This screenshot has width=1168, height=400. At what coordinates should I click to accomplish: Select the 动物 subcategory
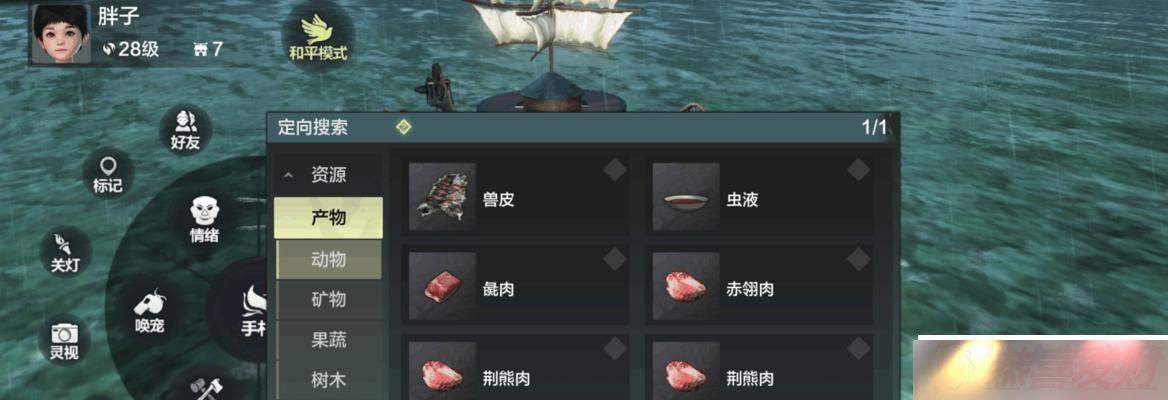[x=328, y=259]
